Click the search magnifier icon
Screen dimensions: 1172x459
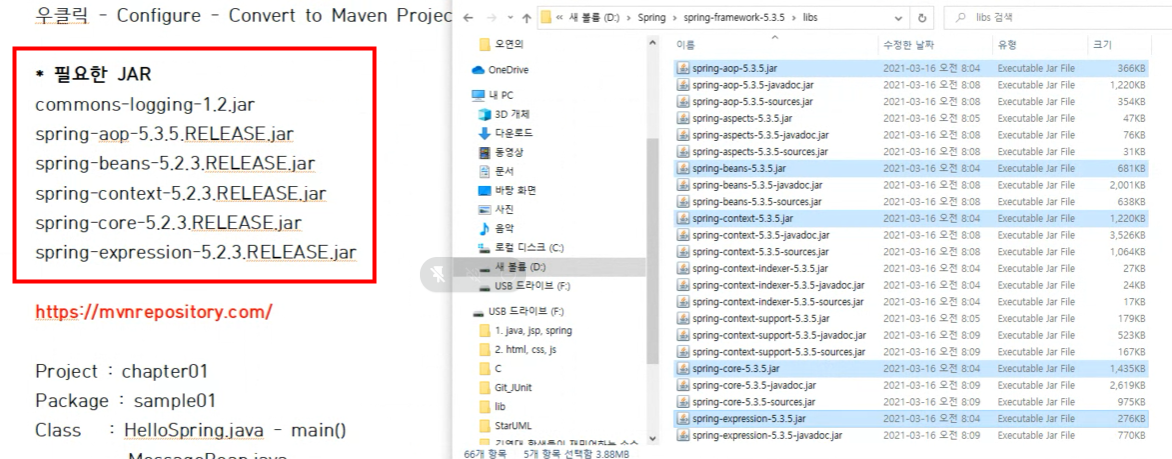[959, 17]
